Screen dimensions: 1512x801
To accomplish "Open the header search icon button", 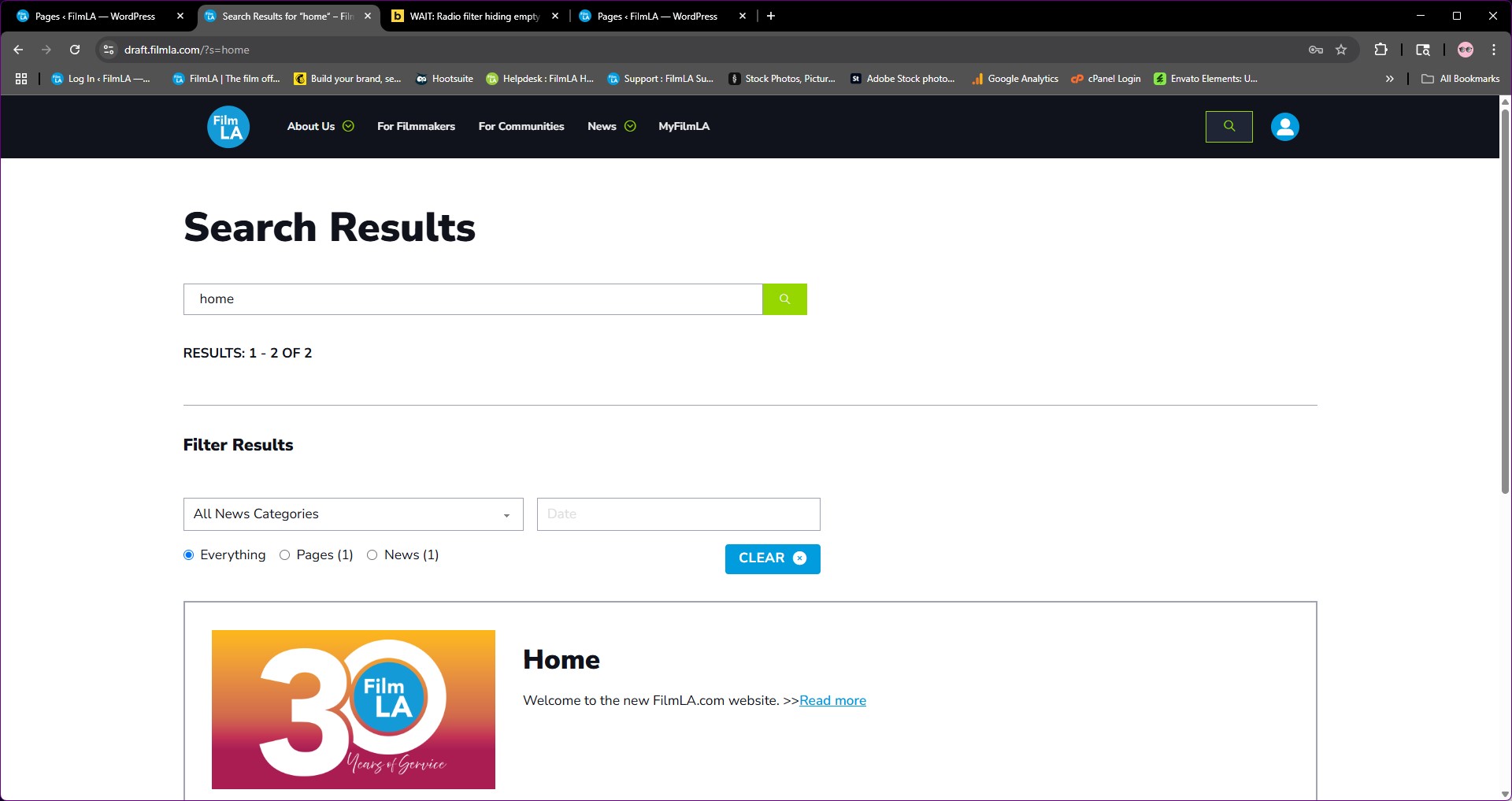I will tap(1228, 127).
